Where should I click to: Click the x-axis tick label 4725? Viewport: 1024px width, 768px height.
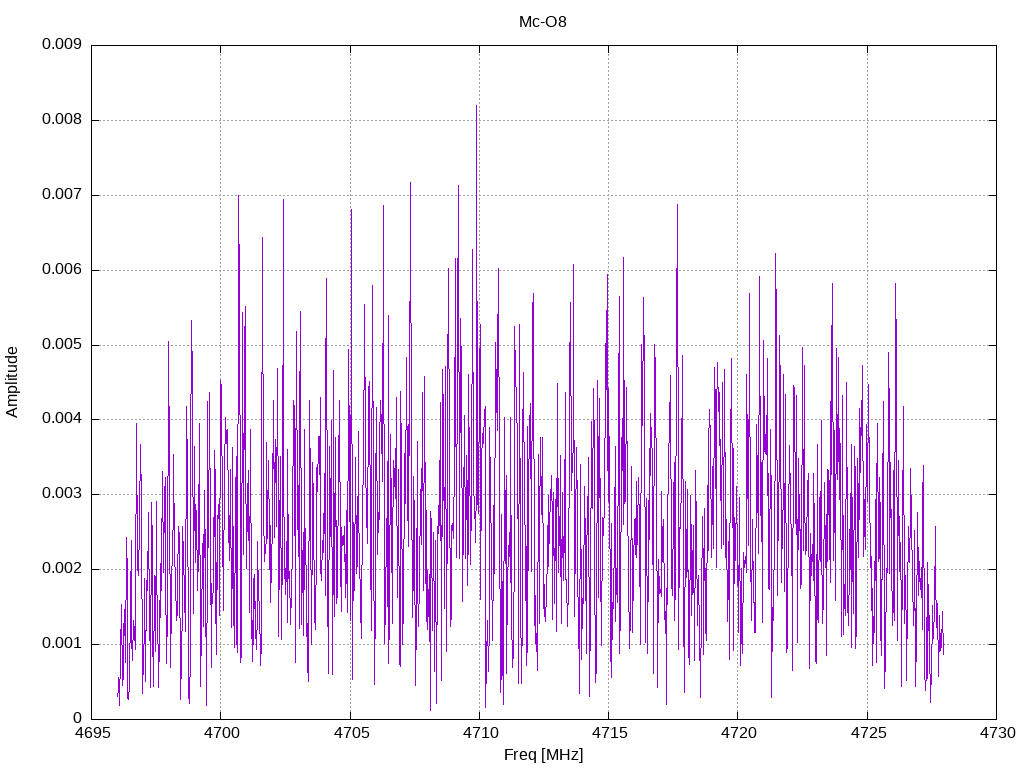[868, 733]
